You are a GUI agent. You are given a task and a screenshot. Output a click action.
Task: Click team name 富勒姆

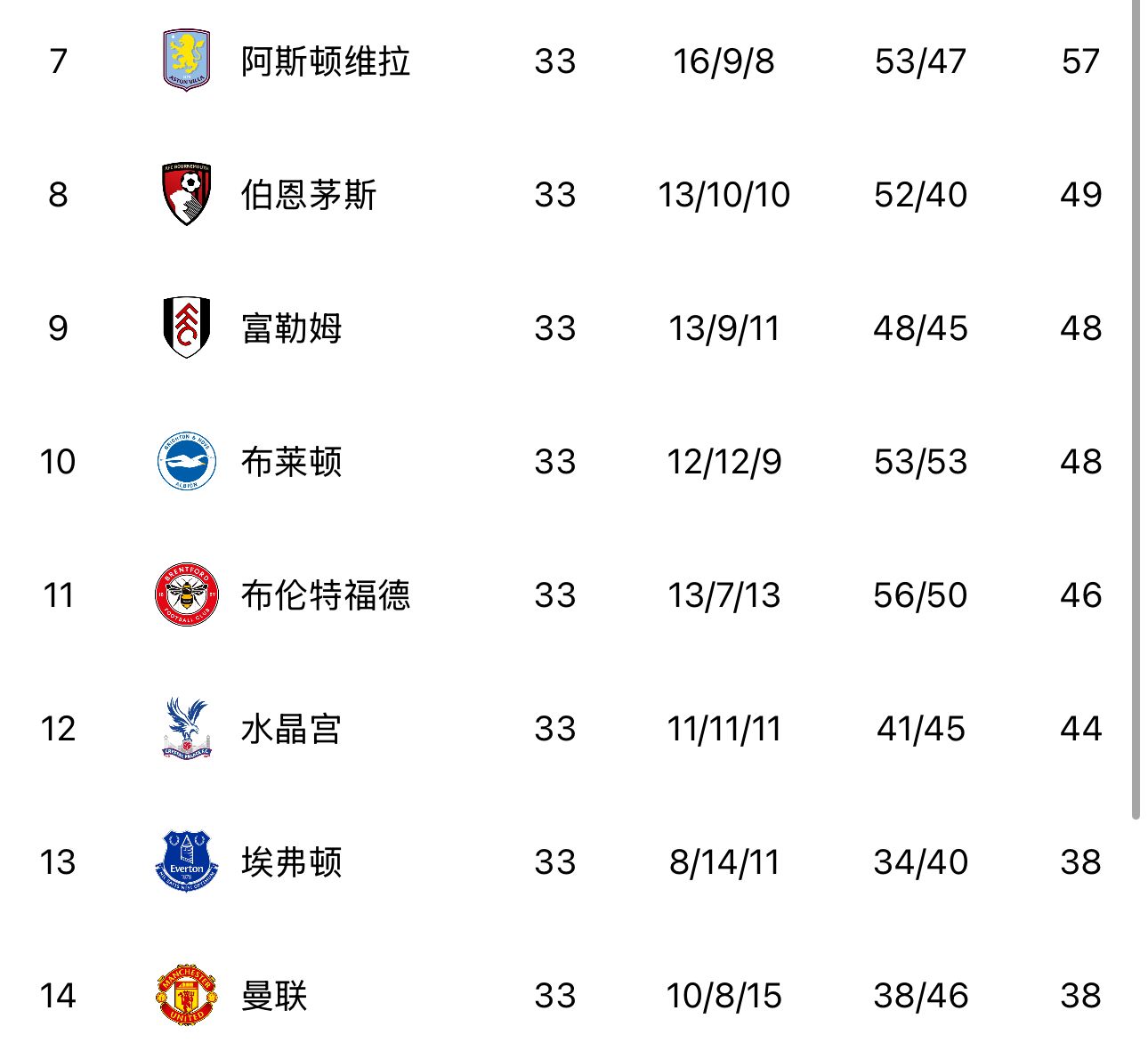point(292,328)
